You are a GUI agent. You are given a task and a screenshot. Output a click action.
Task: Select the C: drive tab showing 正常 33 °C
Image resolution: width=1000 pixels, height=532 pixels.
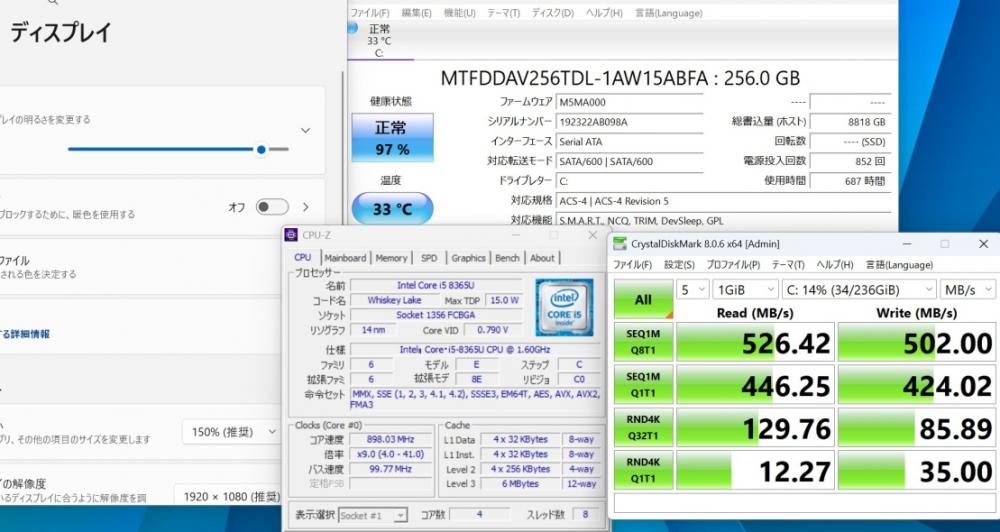click(x=379, y=40)
